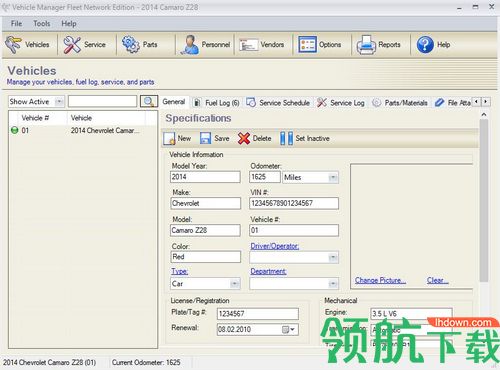Click the vehicle search text box
The width and height of the screenshot is (500, 370).
pyautogui.click(x=102, y=101)
